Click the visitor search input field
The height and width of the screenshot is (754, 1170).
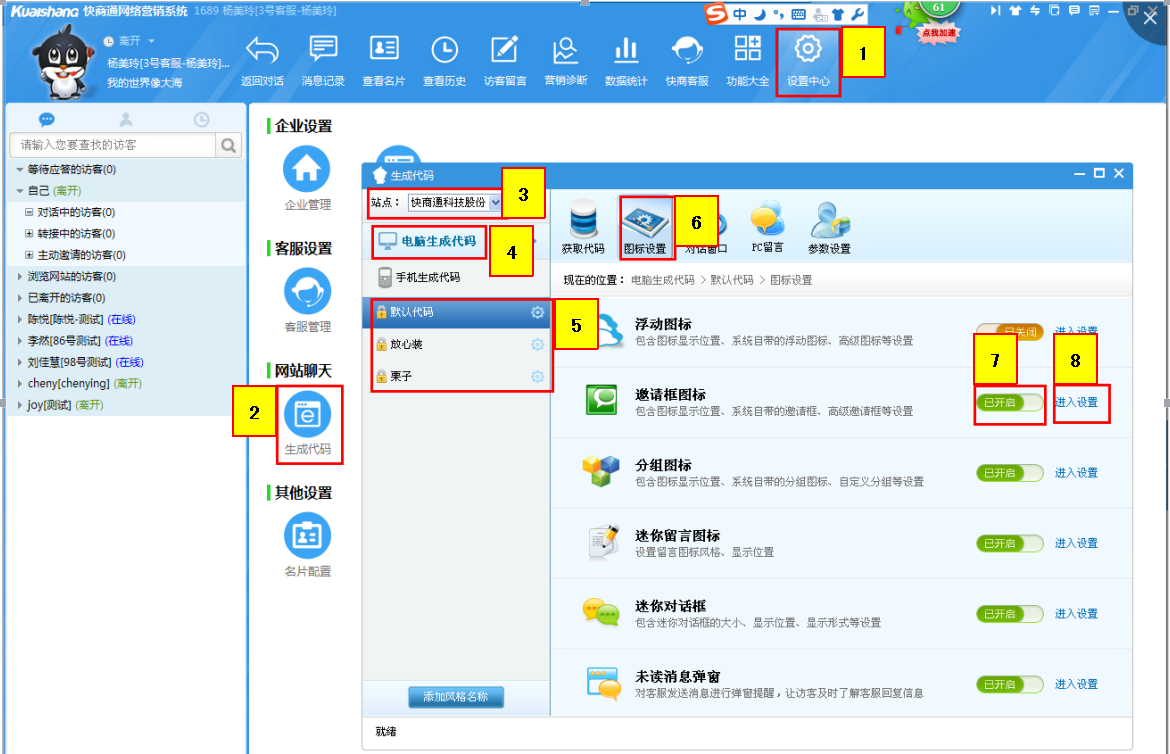click(x=112, y=146)
